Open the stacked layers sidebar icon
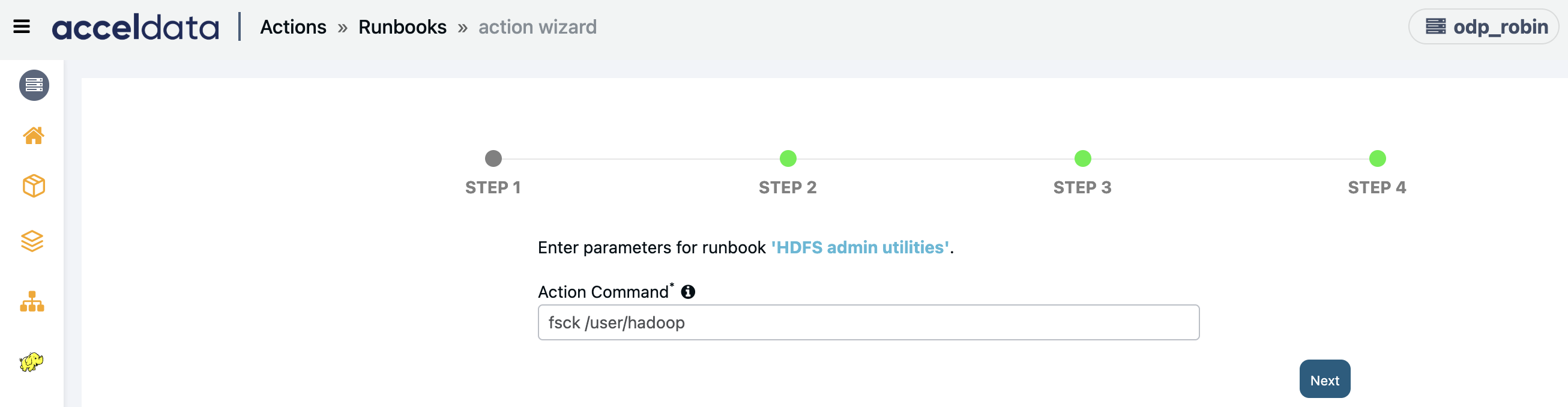 [x=32, y=241]
